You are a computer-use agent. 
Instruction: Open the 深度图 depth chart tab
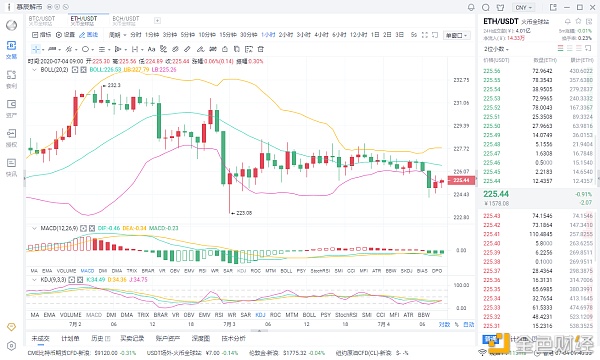point(201,339)
